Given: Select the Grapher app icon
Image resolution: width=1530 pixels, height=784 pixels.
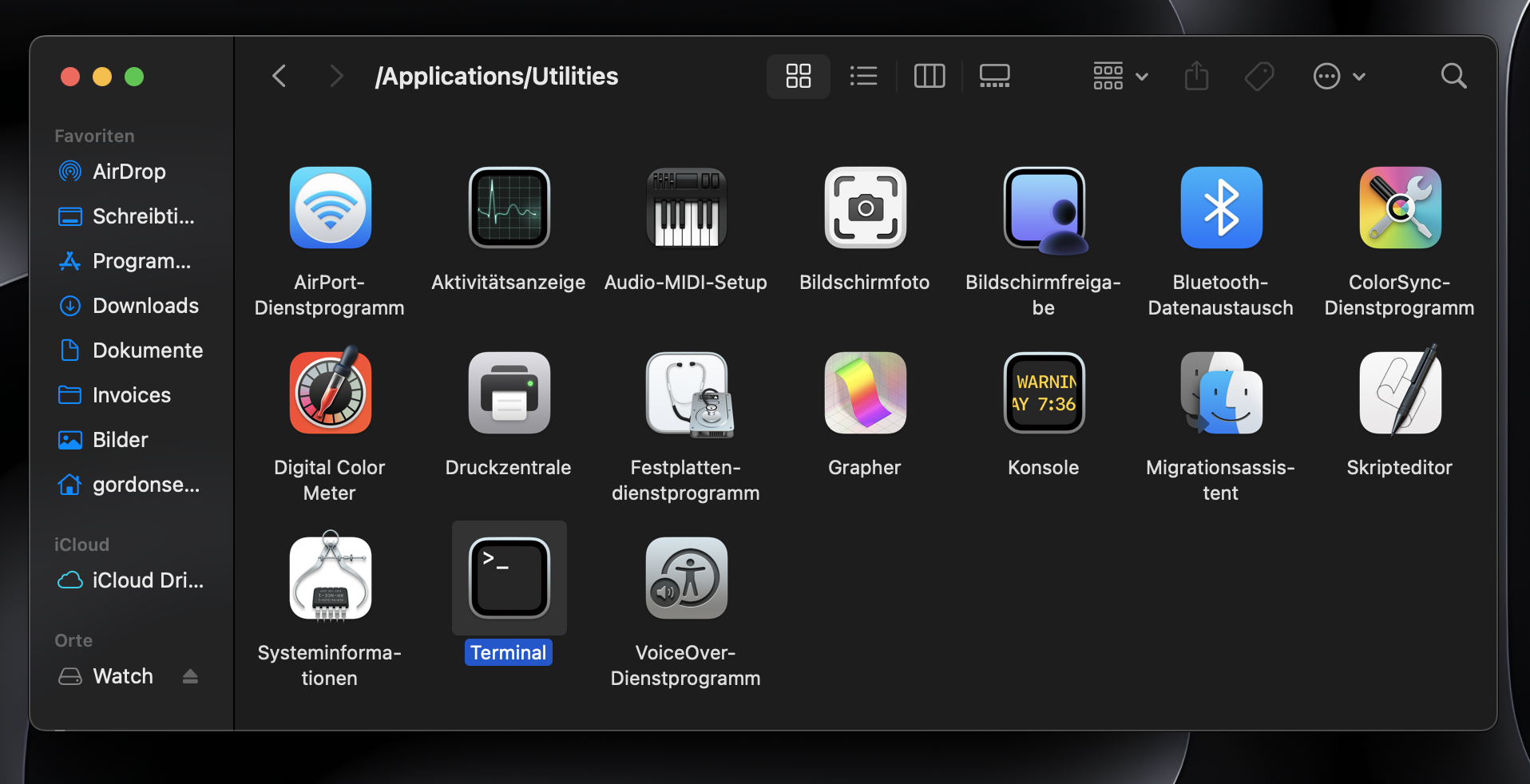Looking at the screenshot, I should [864, 393].
